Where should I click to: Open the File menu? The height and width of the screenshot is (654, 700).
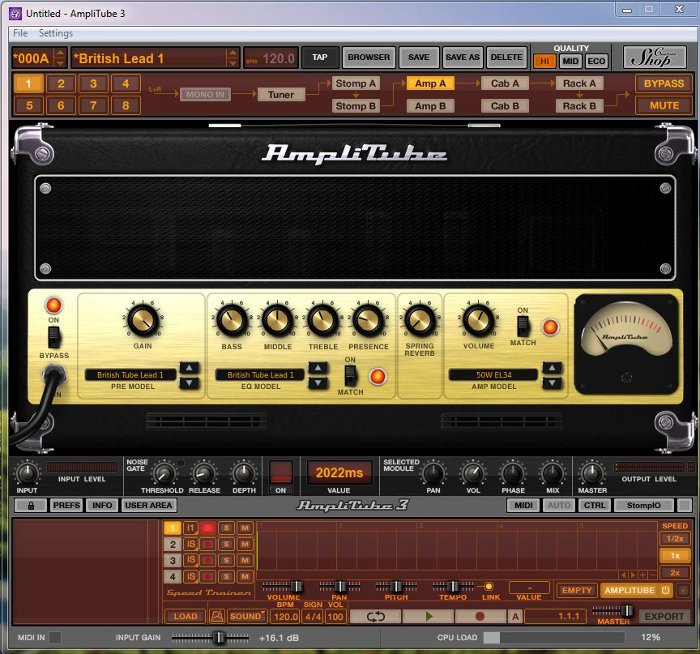[20, 33]
